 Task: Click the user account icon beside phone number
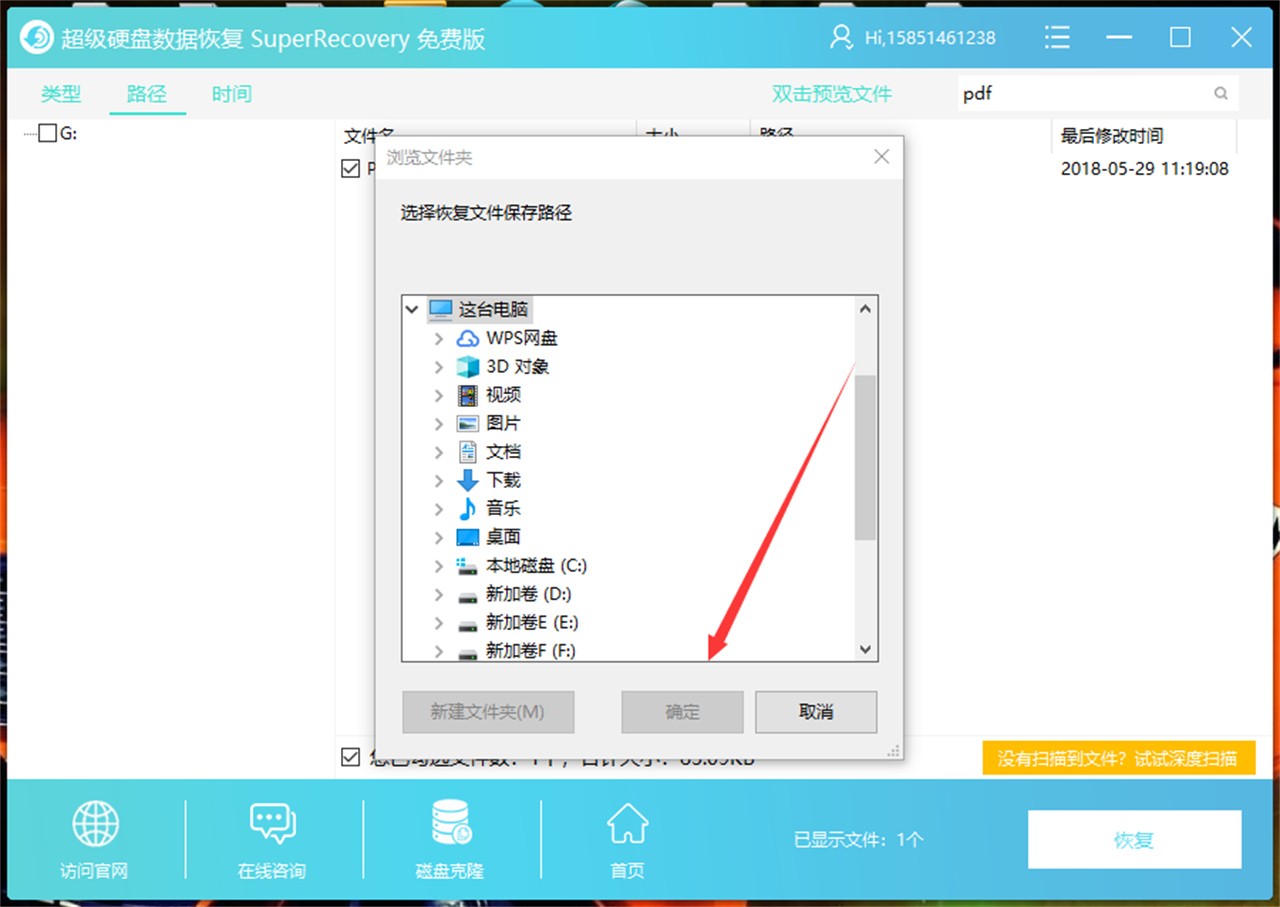[840, 36]
